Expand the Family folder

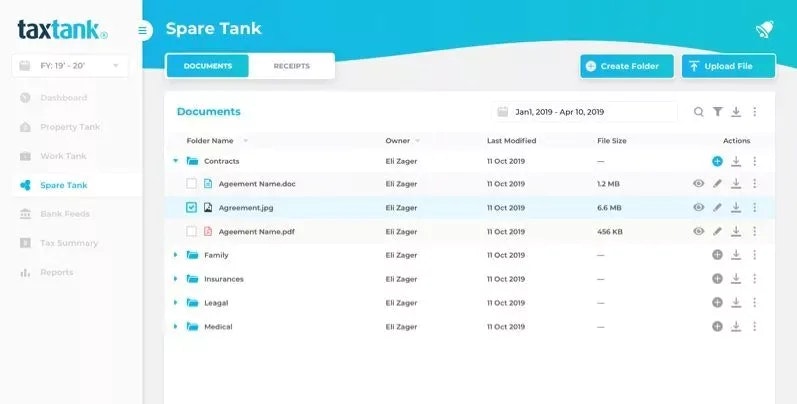coord(176,255)
